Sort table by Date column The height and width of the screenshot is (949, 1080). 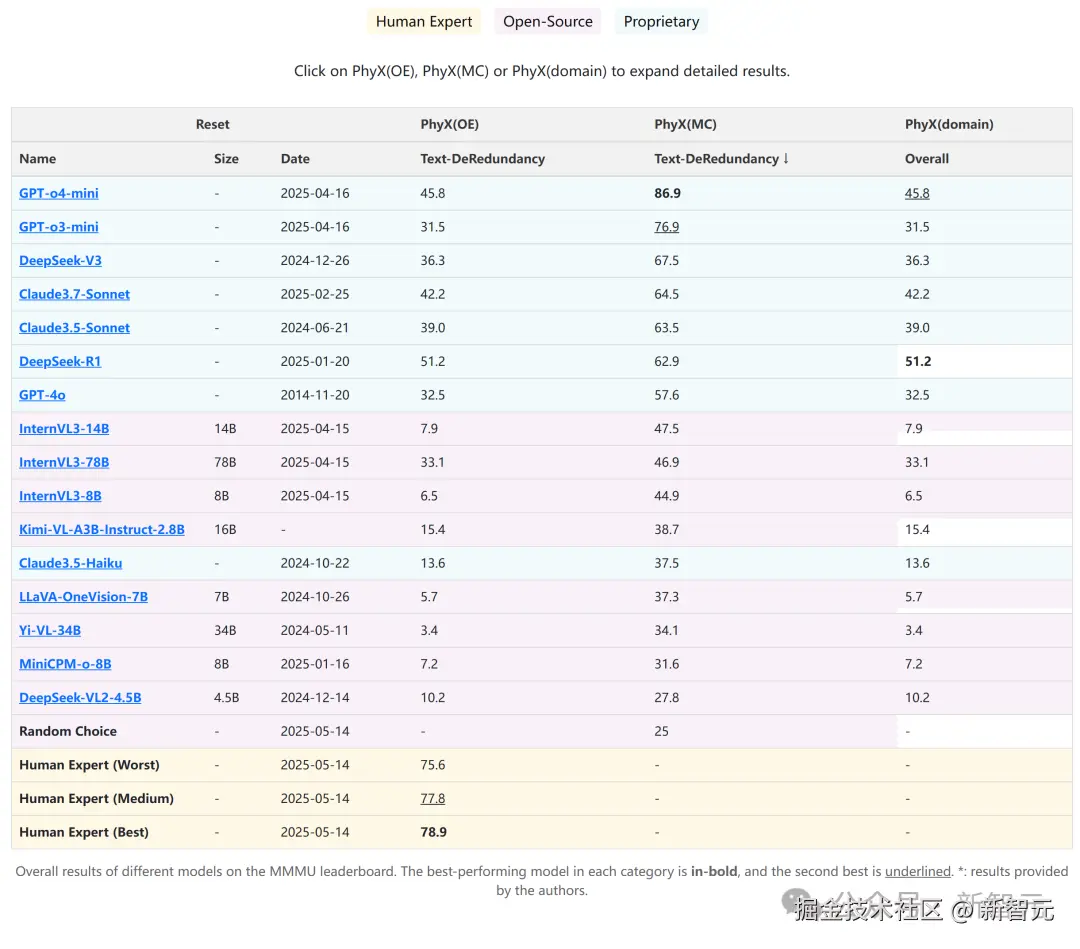295,159
